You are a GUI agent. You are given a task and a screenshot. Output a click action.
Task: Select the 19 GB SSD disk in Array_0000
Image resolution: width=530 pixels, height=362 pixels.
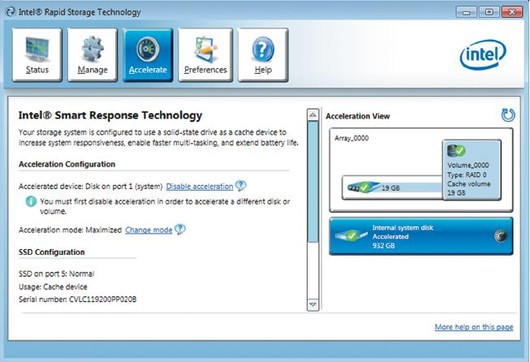(x=392, y=188)
